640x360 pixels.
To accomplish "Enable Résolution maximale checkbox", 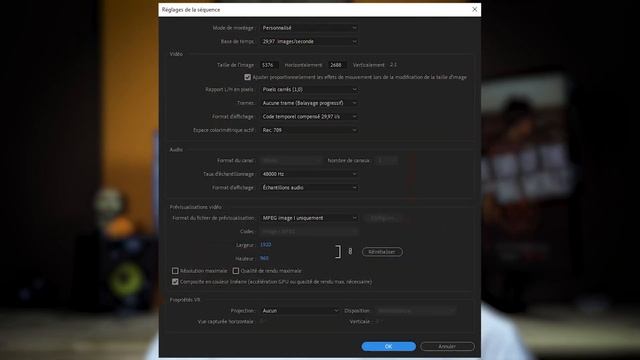I will click(x=175, y=271).
